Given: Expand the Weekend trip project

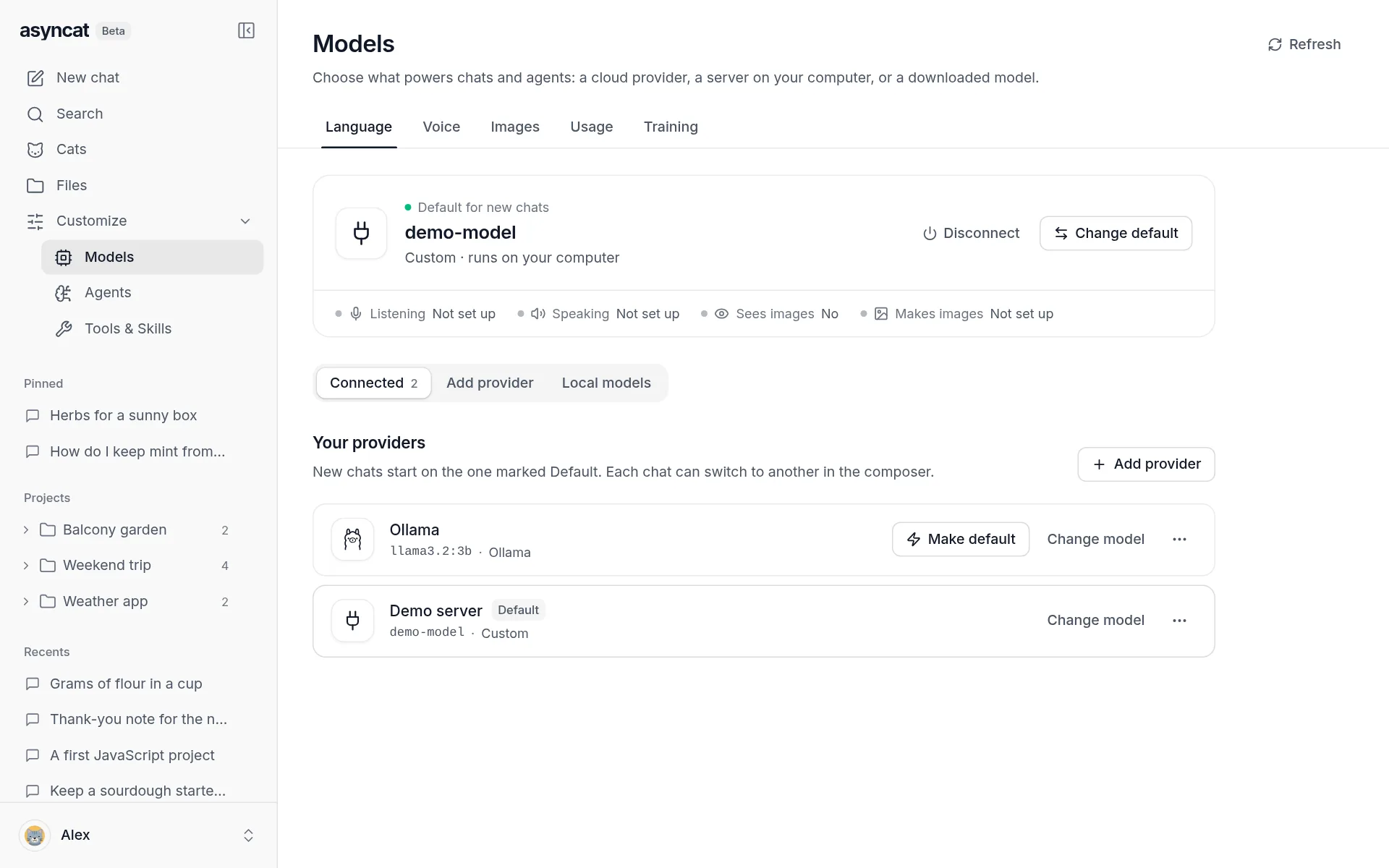Looking at the screenshot, I should pos(26,566).
